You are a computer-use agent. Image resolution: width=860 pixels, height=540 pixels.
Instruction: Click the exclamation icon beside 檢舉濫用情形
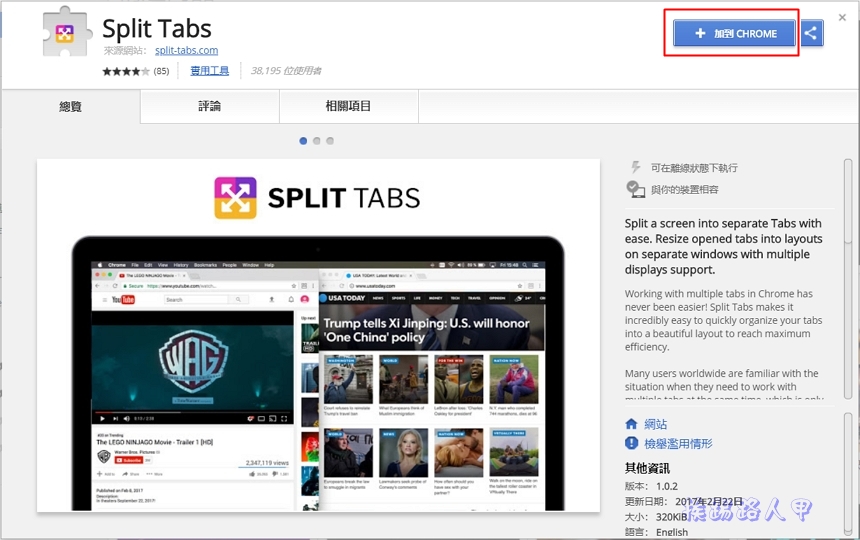(631, 443)
